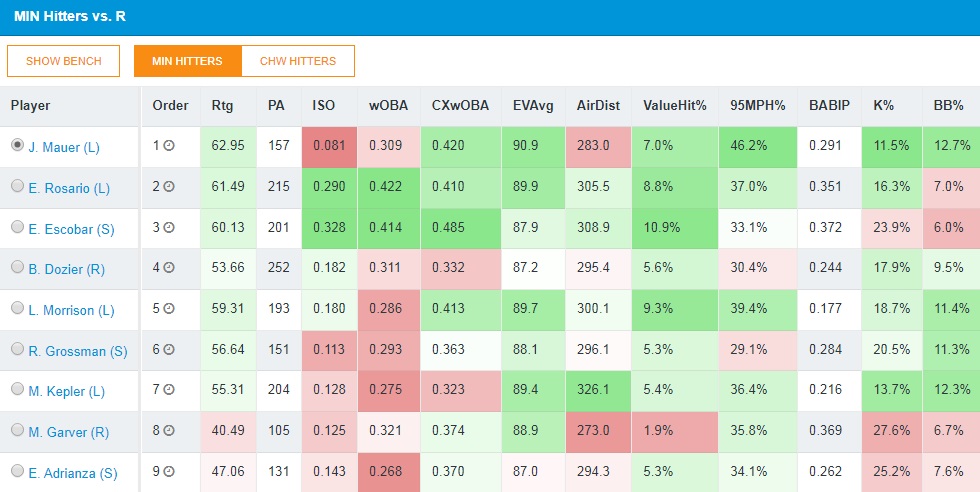Sort by the 95MPH% column header
Viewport: 980px width, 492px height.
click(758, 106)
